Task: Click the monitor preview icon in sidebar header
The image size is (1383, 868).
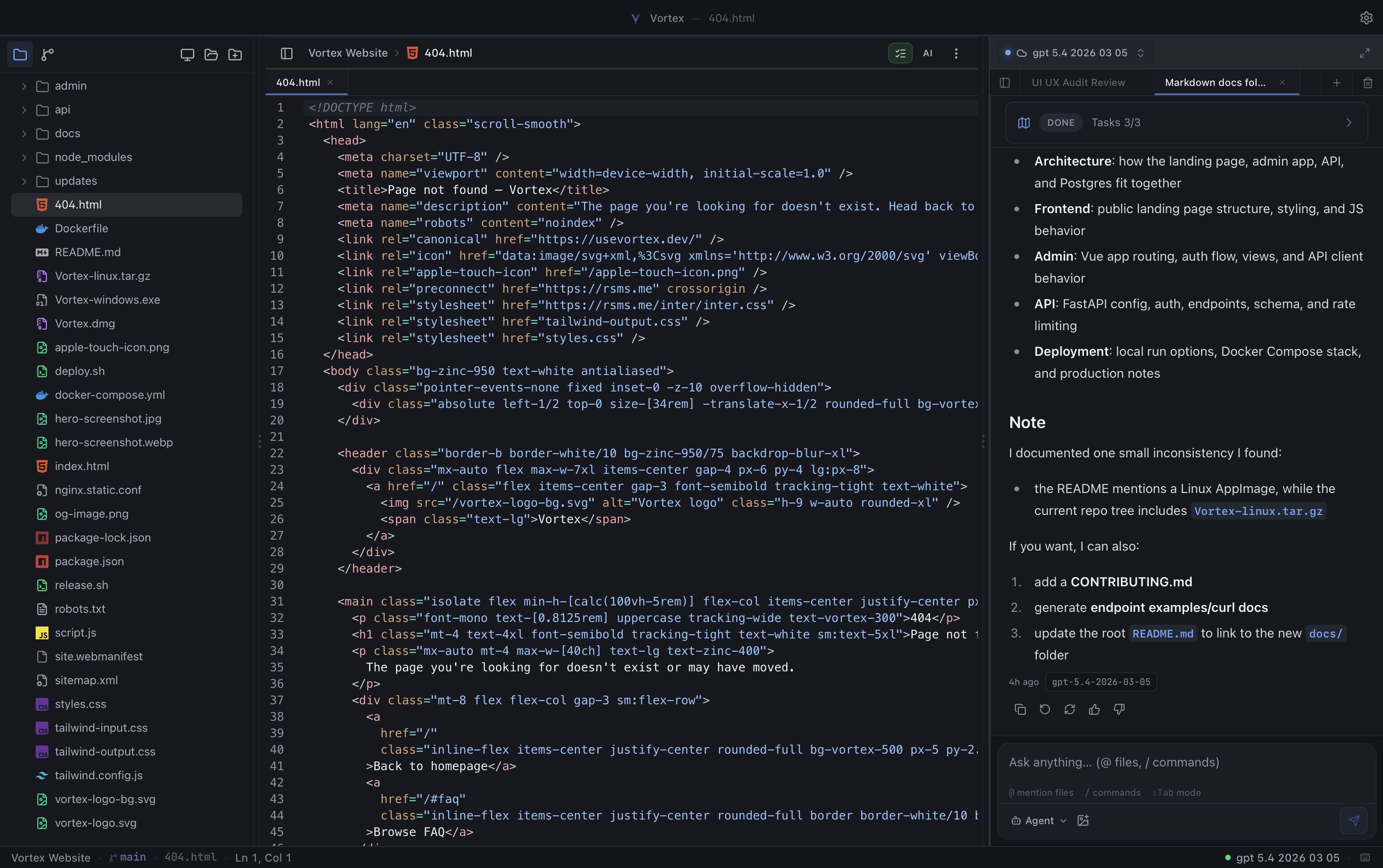Action: (187, 54)
